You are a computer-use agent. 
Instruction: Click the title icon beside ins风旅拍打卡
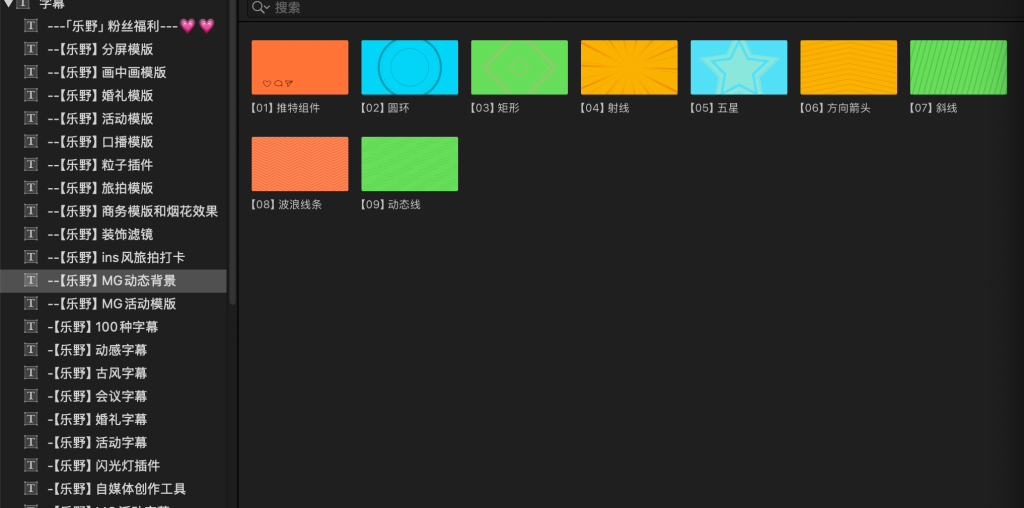coord(31,257)
